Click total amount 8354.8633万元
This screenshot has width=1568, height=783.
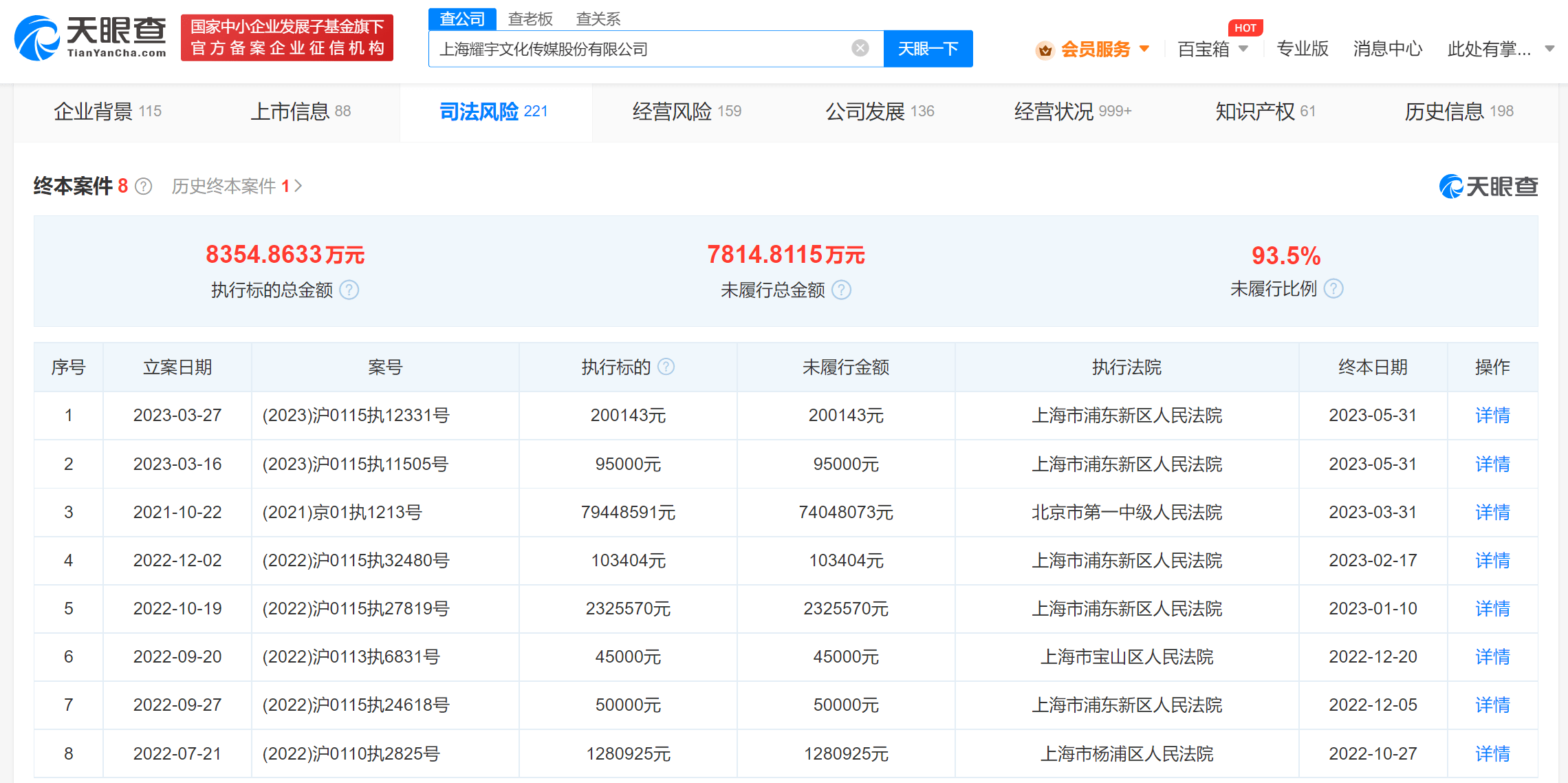click(285, 255)
